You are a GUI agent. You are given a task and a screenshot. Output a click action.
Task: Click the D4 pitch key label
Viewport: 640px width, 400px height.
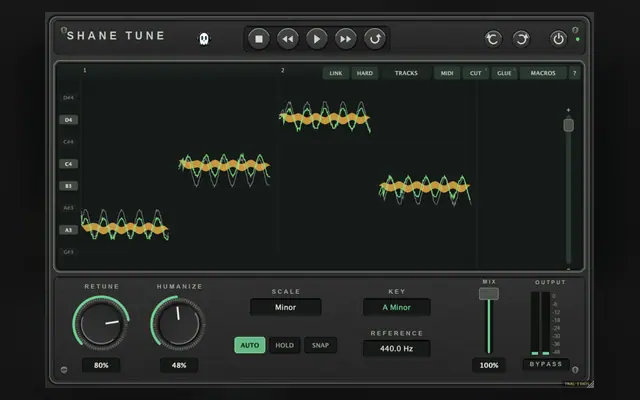pos(69,120)
